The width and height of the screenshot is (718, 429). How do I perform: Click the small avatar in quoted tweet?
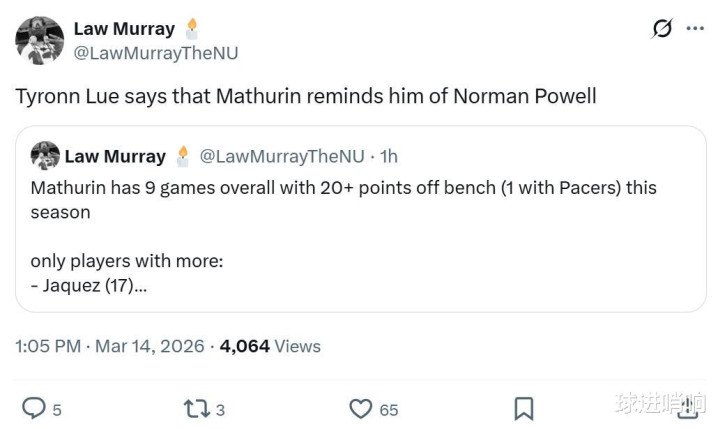45,156
